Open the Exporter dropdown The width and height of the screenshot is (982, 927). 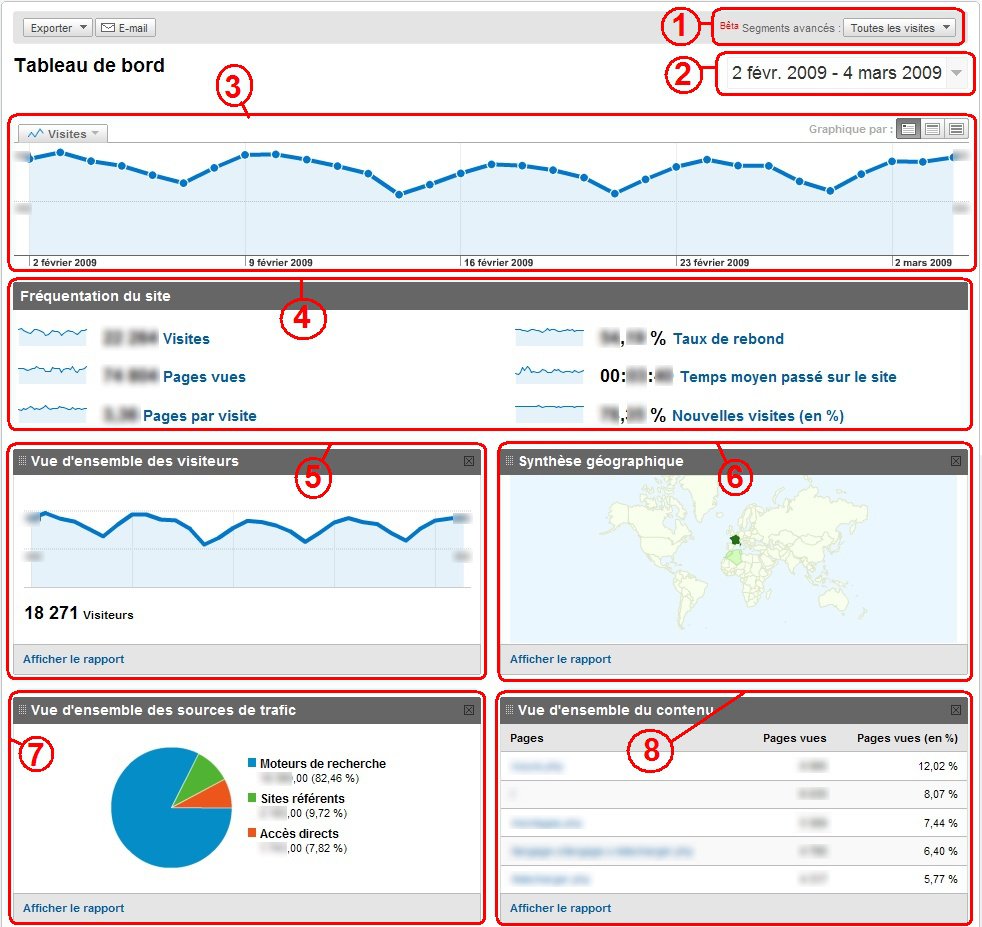click(x=57, y=28)
